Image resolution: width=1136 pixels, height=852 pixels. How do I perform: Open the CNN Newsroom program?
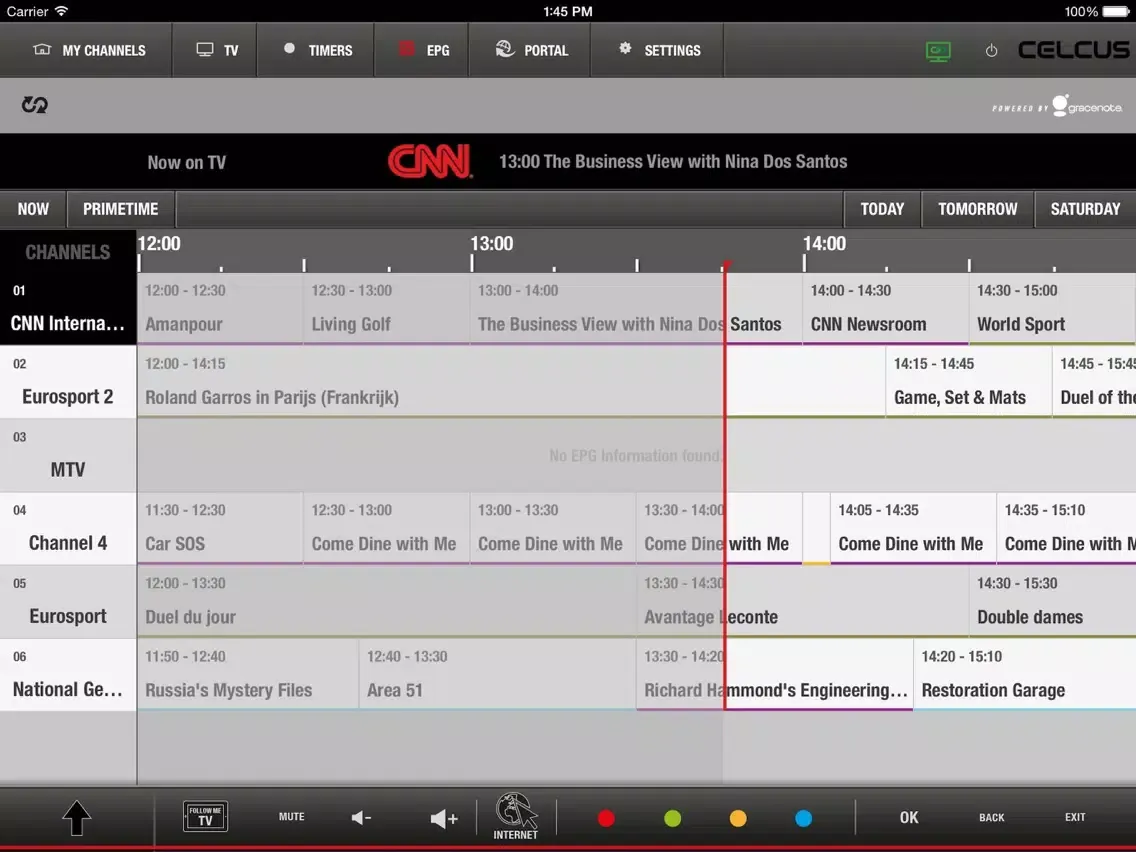885,309
